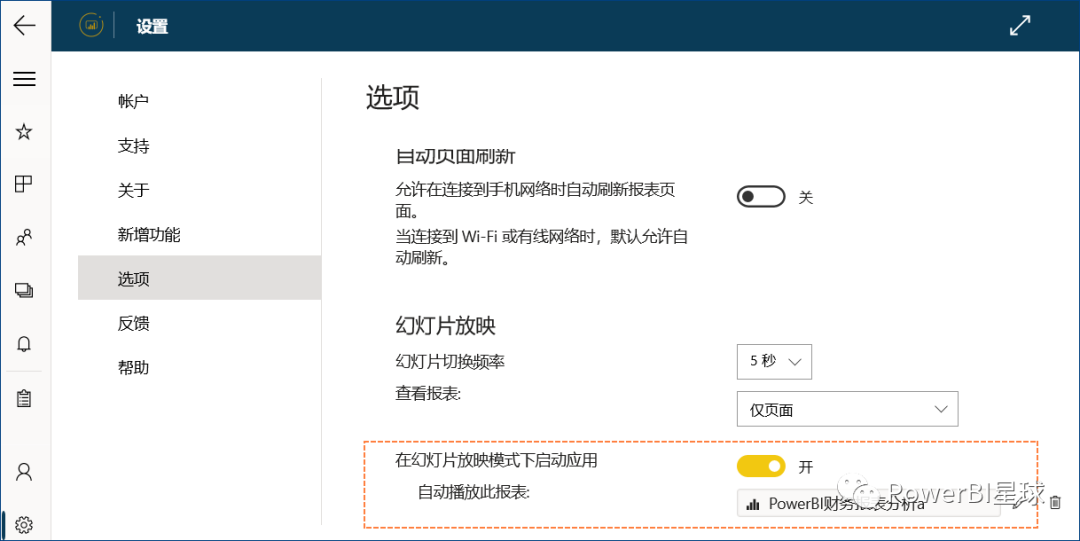Turn off 在幻灯片放映模式下启动应用 switch
The image size is (1080, 541).
click(761, 467)
